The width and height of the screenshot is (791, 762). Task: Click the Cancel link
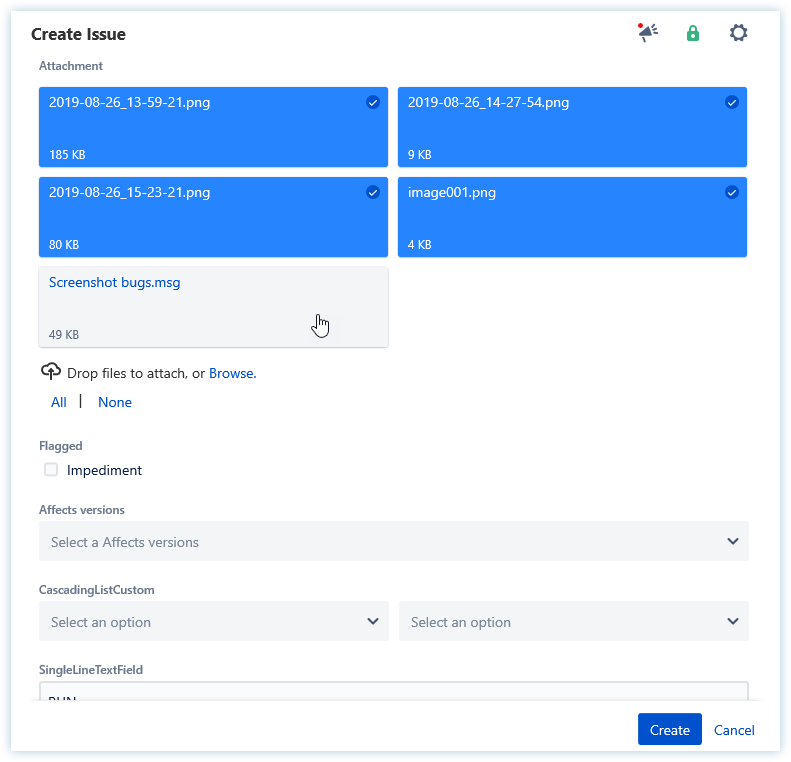pyautogui.click(x=734, y=730)
